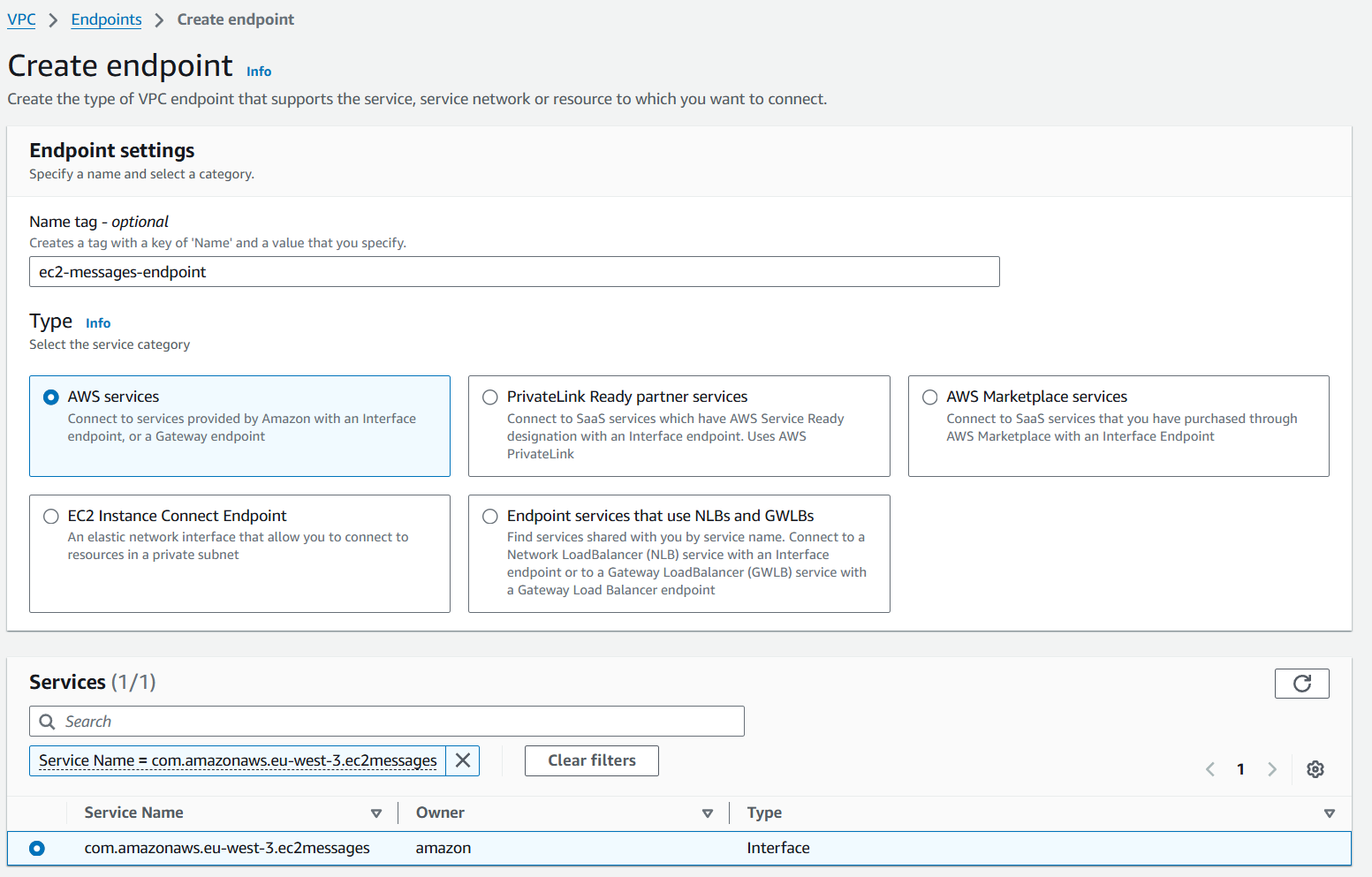Select Endpoint services that use NLBs and GWLBs

click(489, 516)
